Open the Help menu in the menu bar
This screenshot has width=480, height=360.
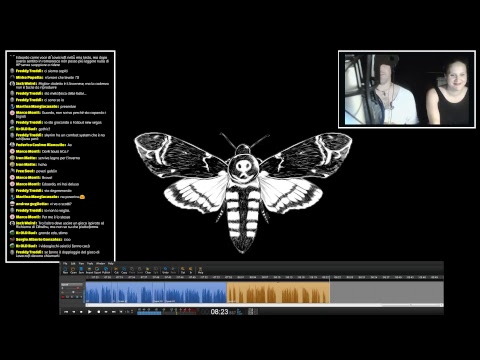coord(111,263)
